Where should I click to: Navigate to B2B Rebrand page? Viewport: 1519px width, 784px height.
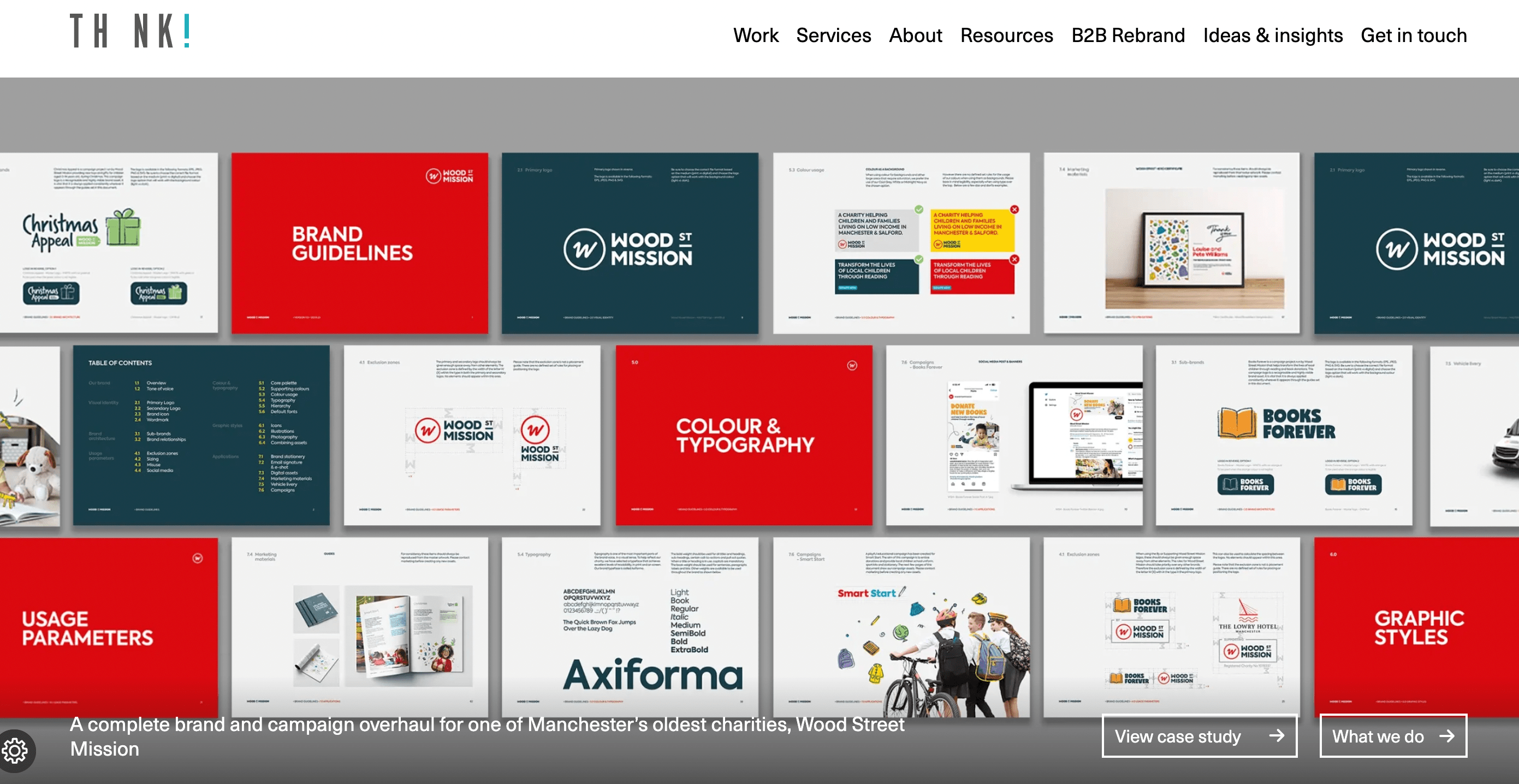(1128, 35)
